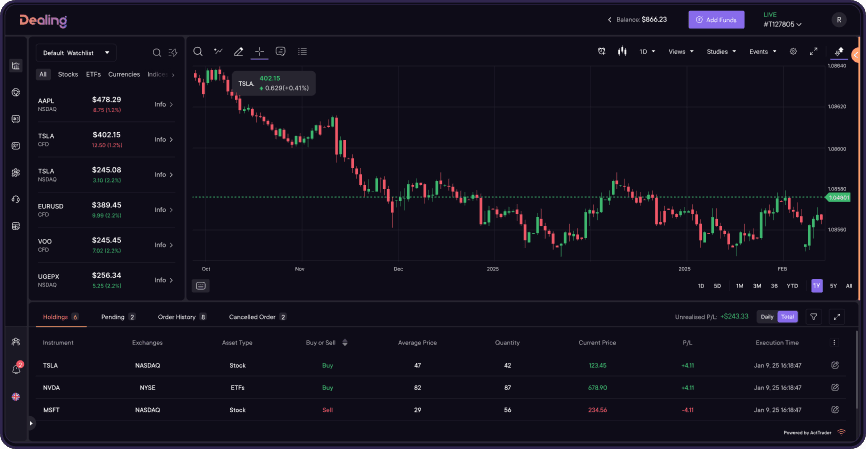Image resolution: width=866 pixels, height=449 pixels.
Task: Switch chart range to YTD
Action: coord(792,286)
